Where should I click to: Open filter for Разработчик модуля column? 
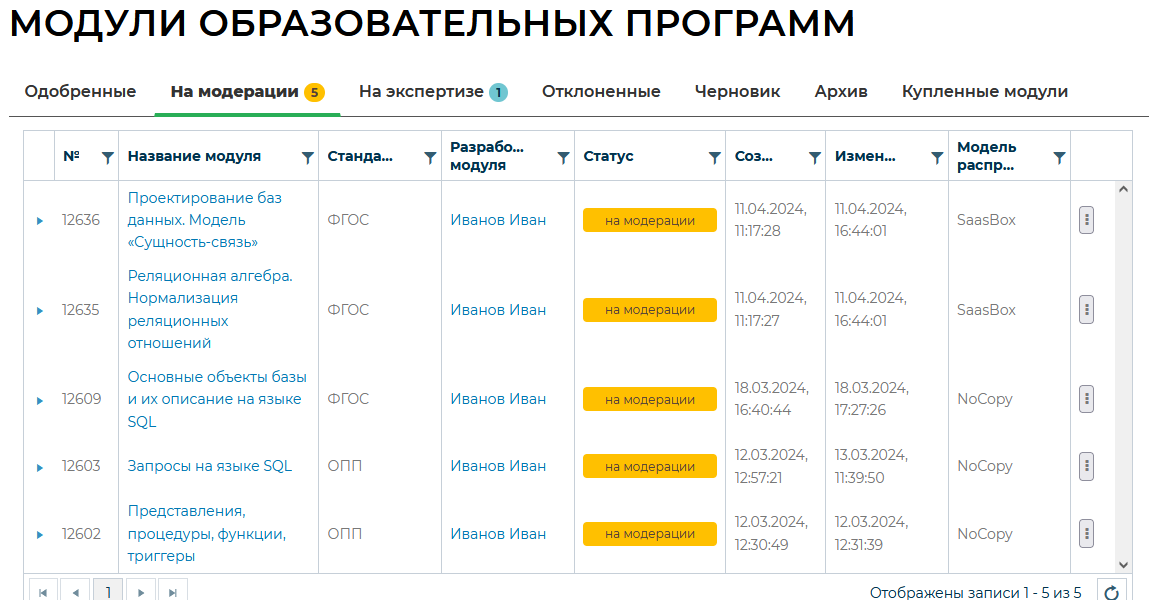pyautogui.click(x=563, y=157)
